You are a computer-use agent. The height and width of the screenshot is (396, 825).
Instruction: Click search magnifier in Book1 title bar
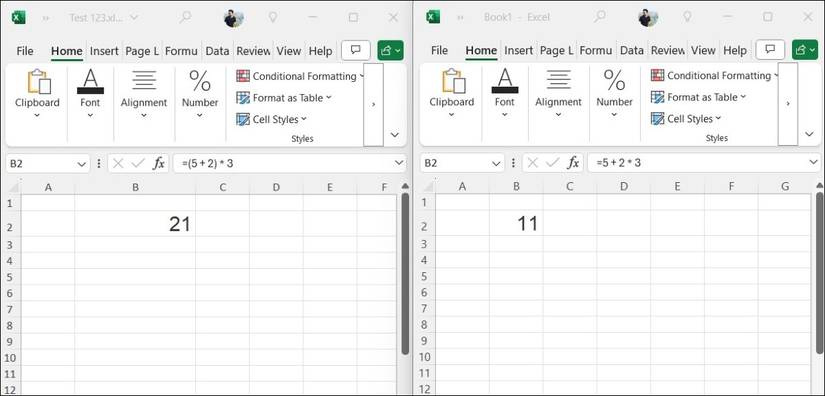point(600,17)
